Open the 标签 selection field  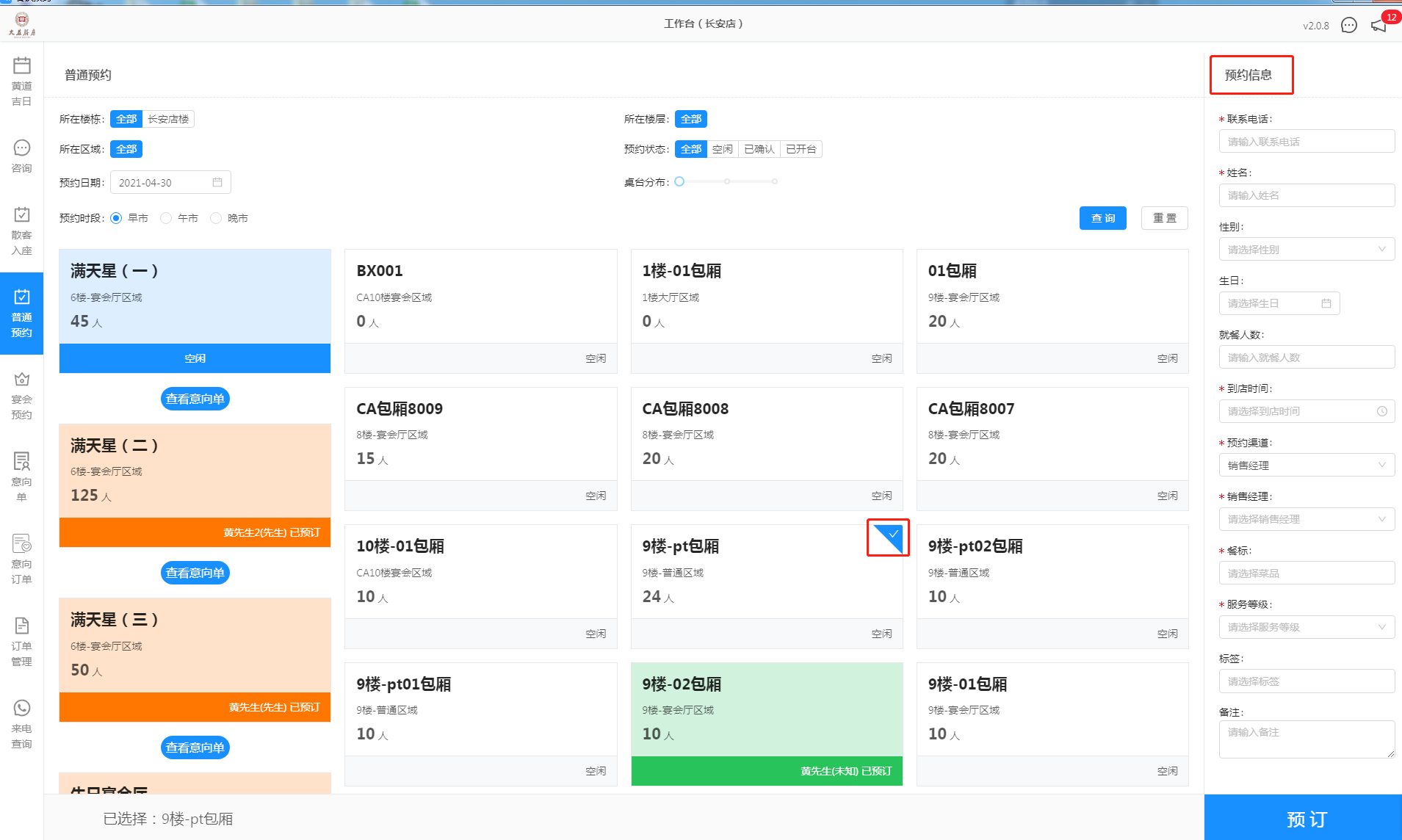click(1307, 681)
